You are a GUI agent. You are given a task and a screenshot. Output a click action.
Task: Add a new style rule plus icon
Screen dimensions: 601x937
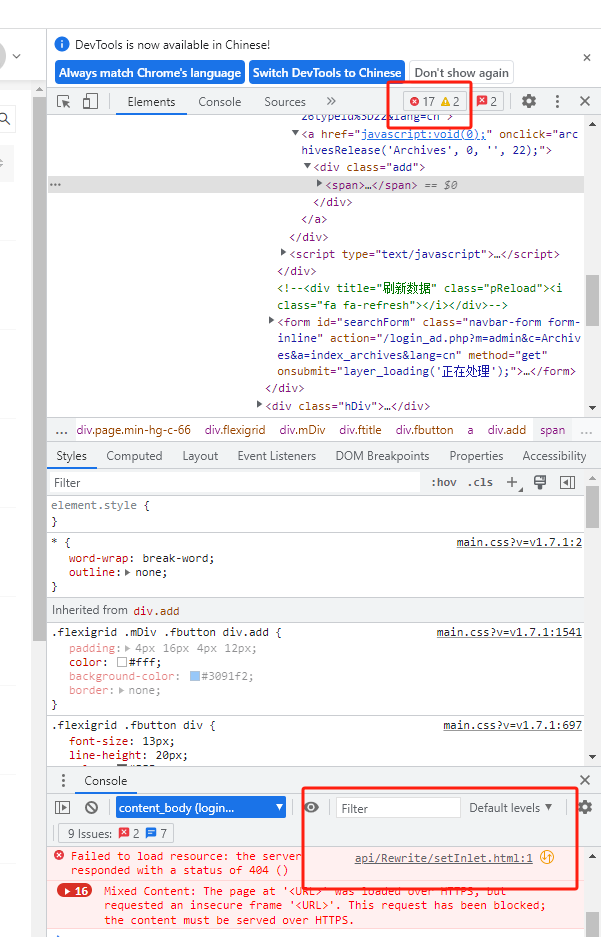513,482
